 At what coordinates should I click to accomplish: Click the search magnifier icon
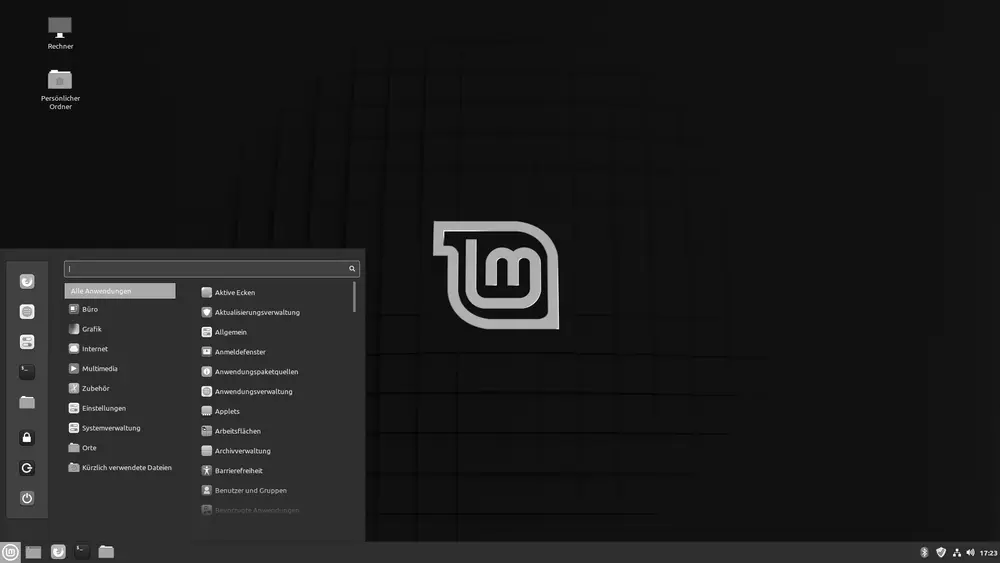351,268
